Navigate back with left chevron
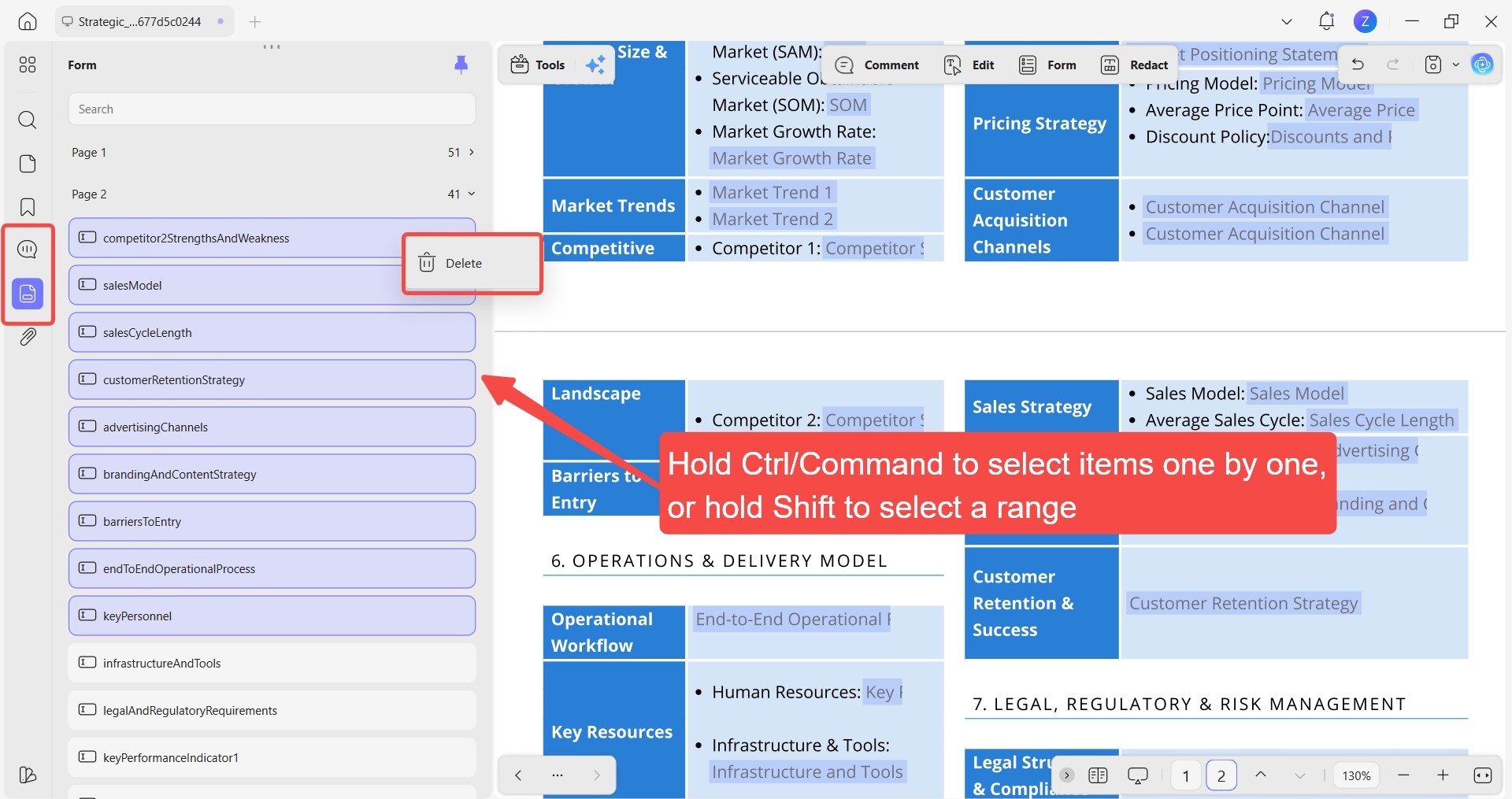Viewport: 1512px width, 799px height. point(518,775)
